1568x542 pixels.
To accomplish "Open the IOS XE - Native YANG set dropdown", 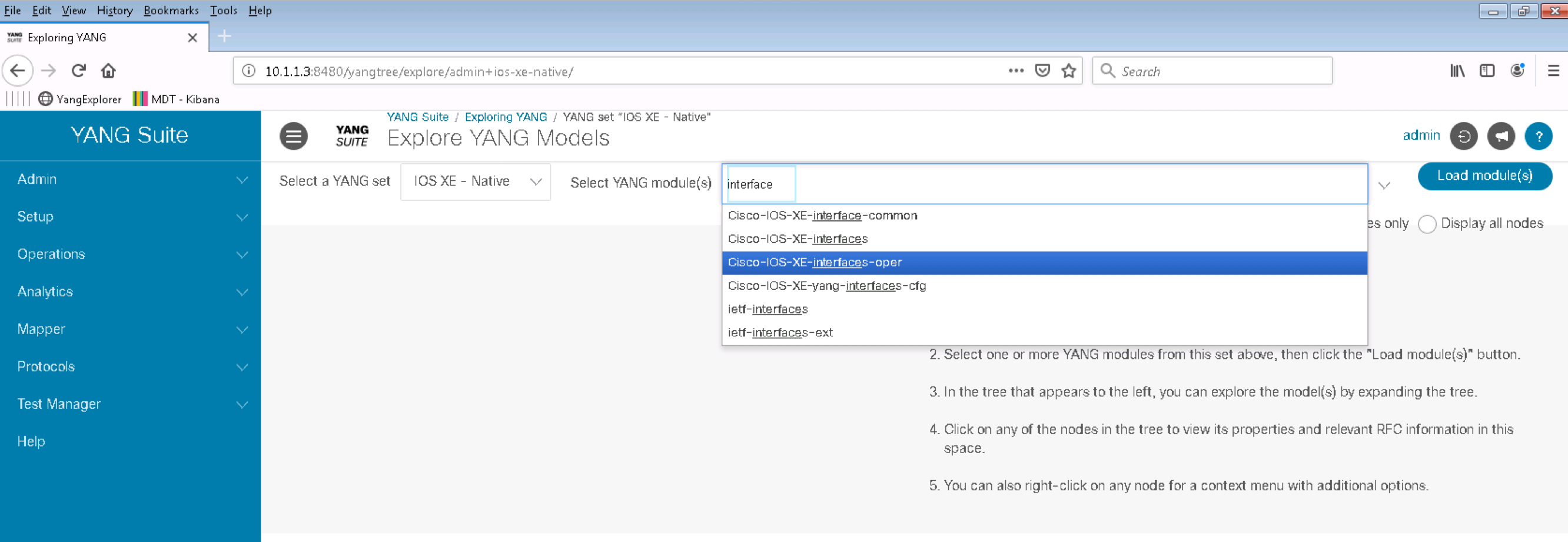I will [476, 181].
